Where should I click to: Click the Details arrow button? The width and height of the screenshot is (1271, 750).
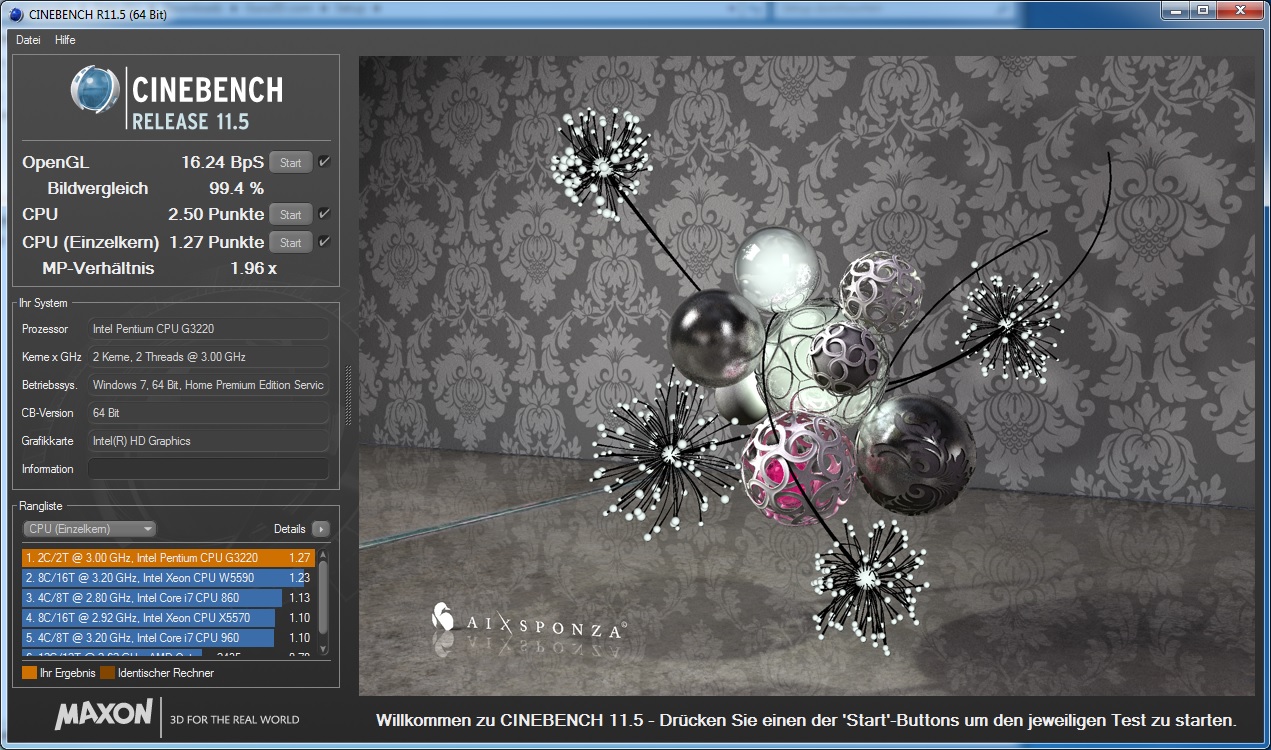[320, 529]
